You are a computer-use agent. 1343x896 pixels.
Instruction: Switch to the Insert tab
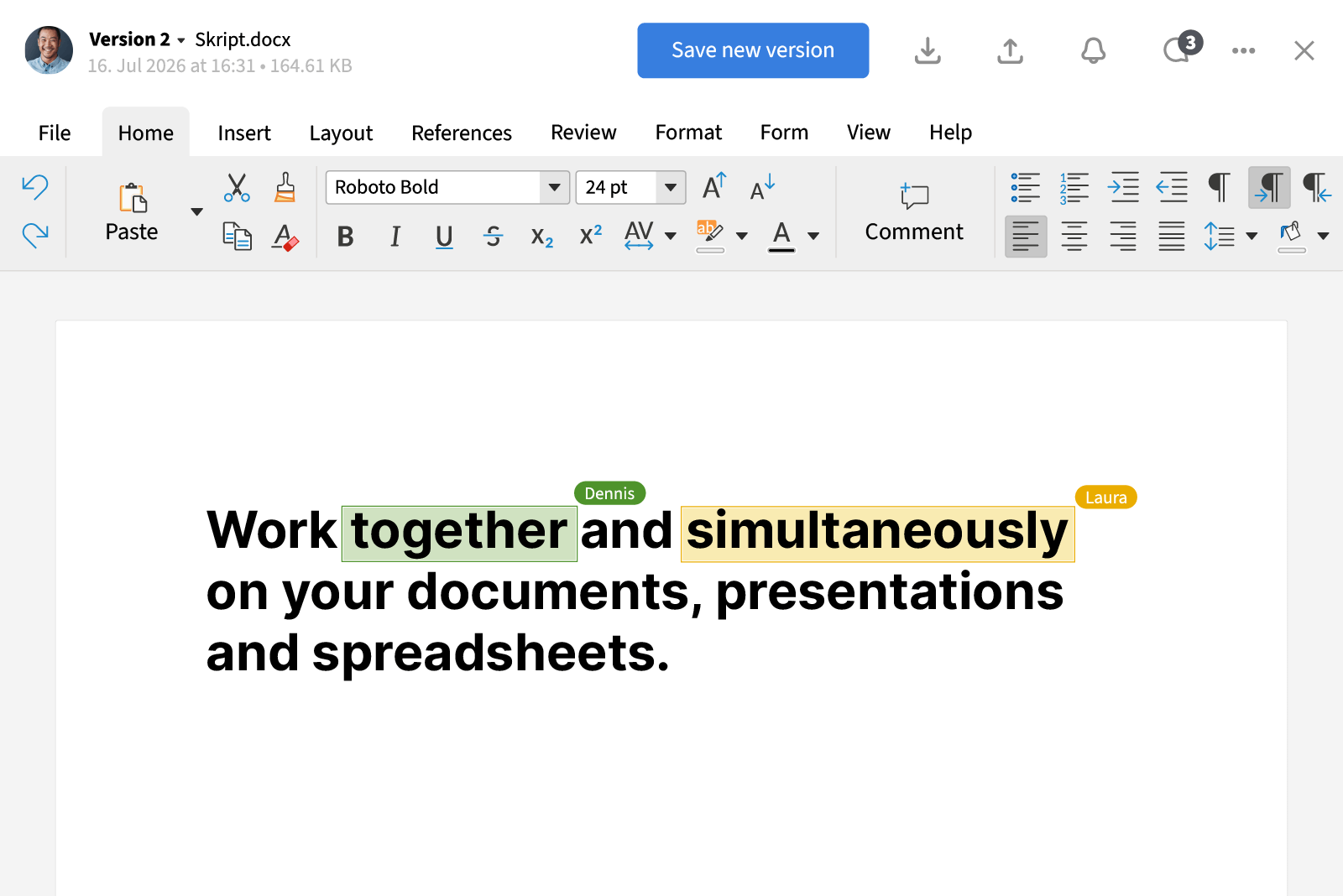[x=243, y=133]
